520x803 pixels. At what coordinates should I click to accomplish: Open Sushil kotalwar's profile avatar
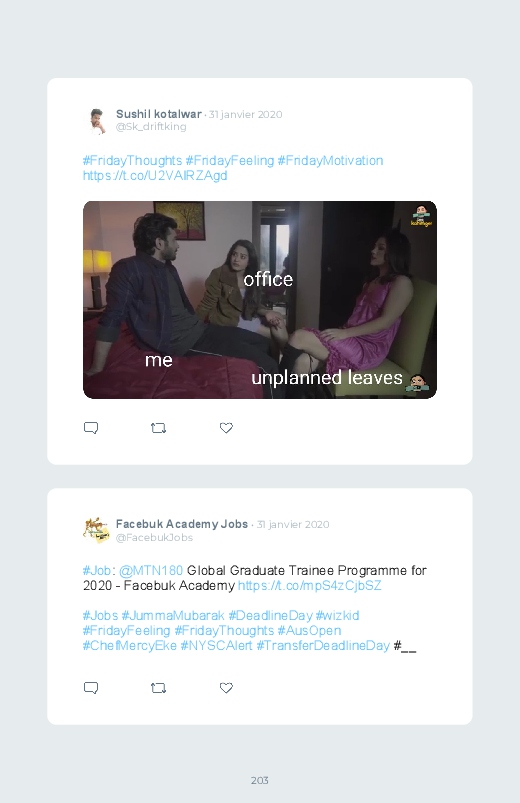tap(96, 121)
